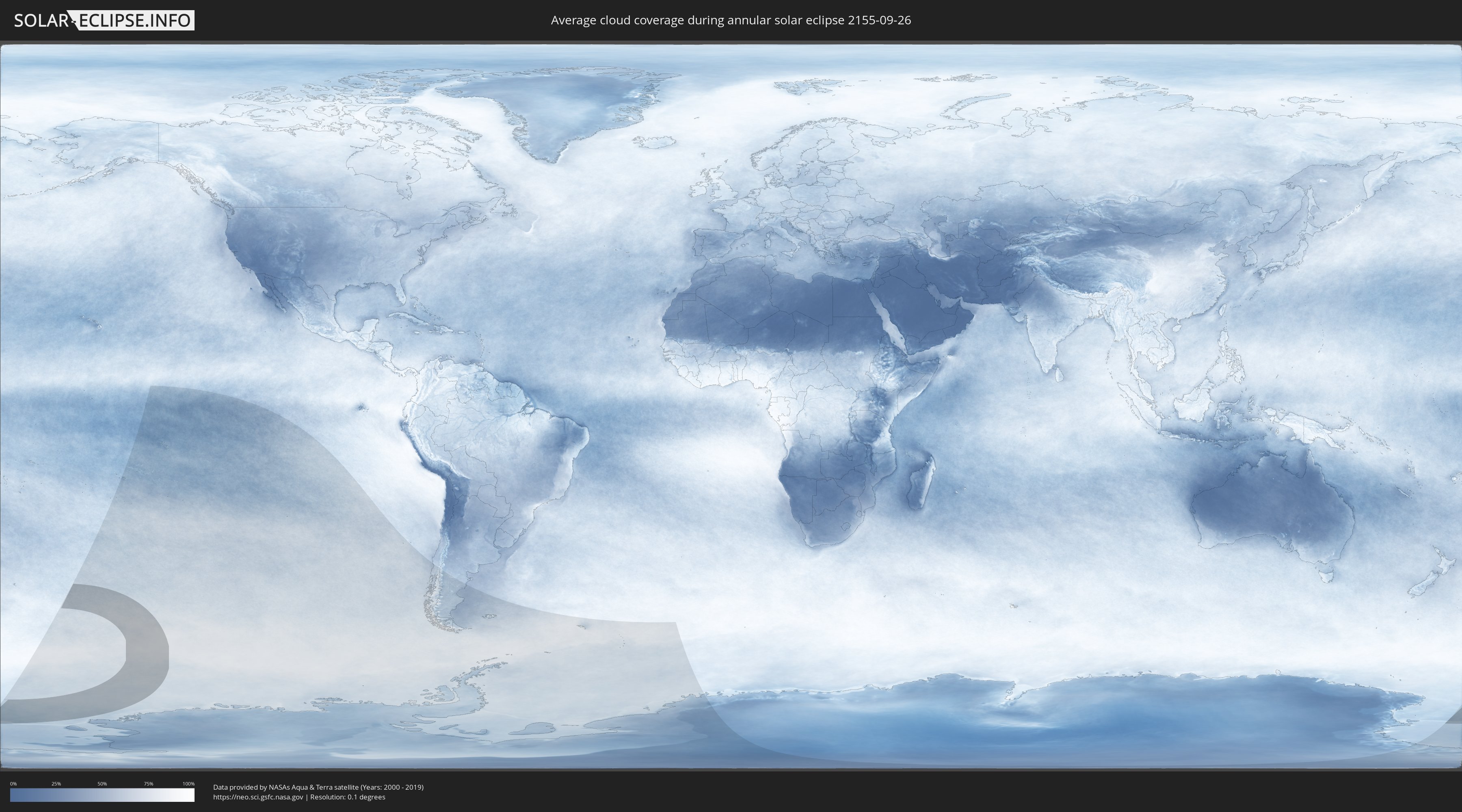Click 'Data provided by NASAs Aqua & Terra satellite' text
Viewport: 1462px width, 812px height.
(x=285, y=787)
